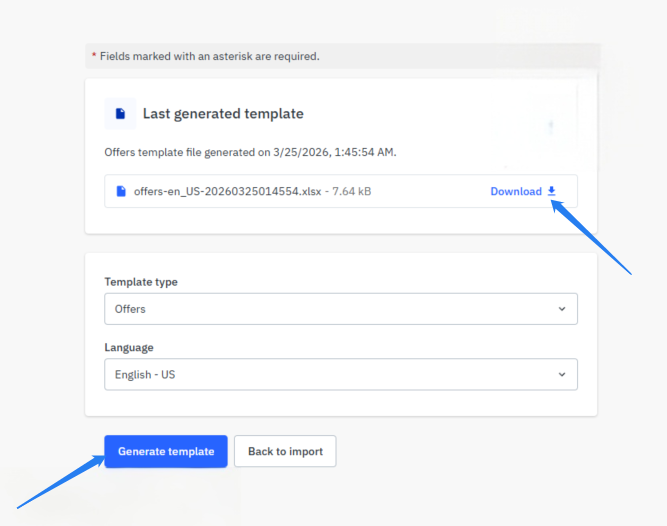Screen dimensions: 667x526
Task: Open the Language dropdown showing English - US
Action: [x=340, y=375]
